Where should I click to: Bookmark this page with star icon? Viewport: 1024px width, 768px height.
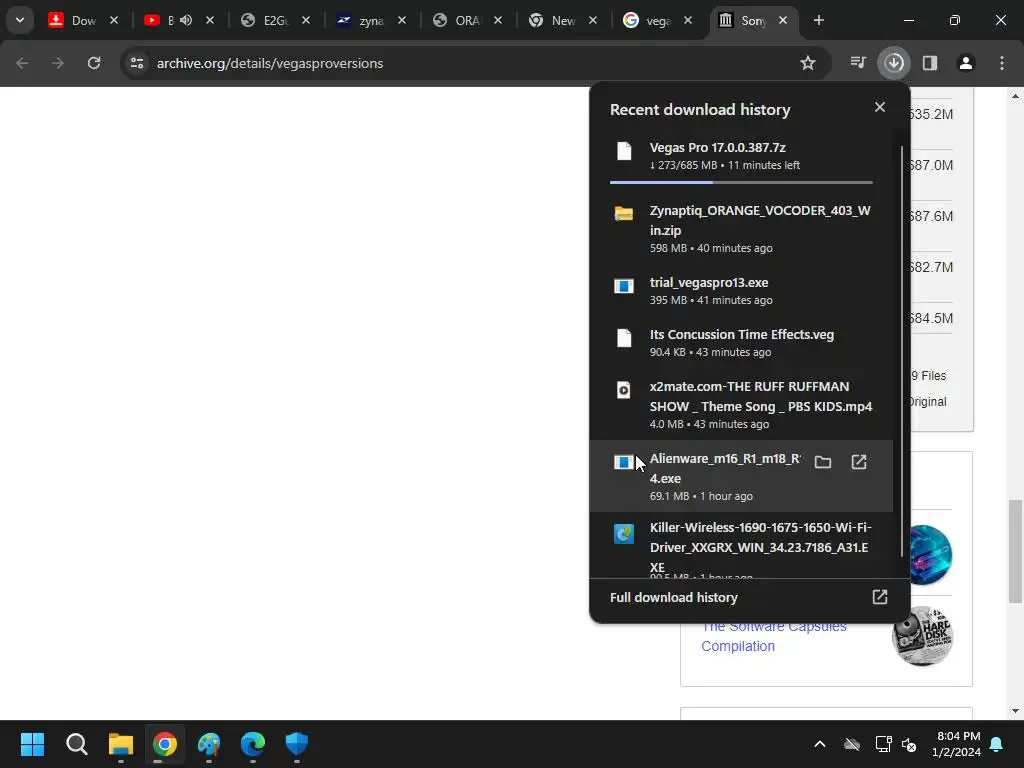coord(808,63)
